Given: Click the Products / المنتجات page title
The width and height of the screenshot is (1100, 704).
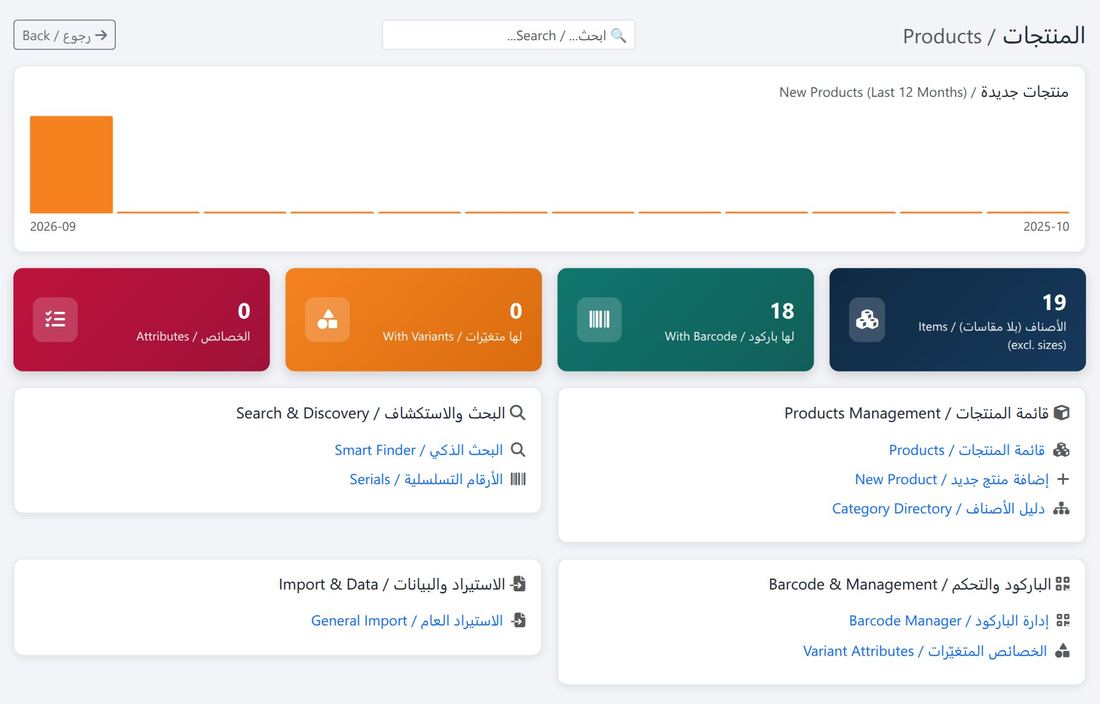Looking at the screenshot, I should [x=994, y=36].
